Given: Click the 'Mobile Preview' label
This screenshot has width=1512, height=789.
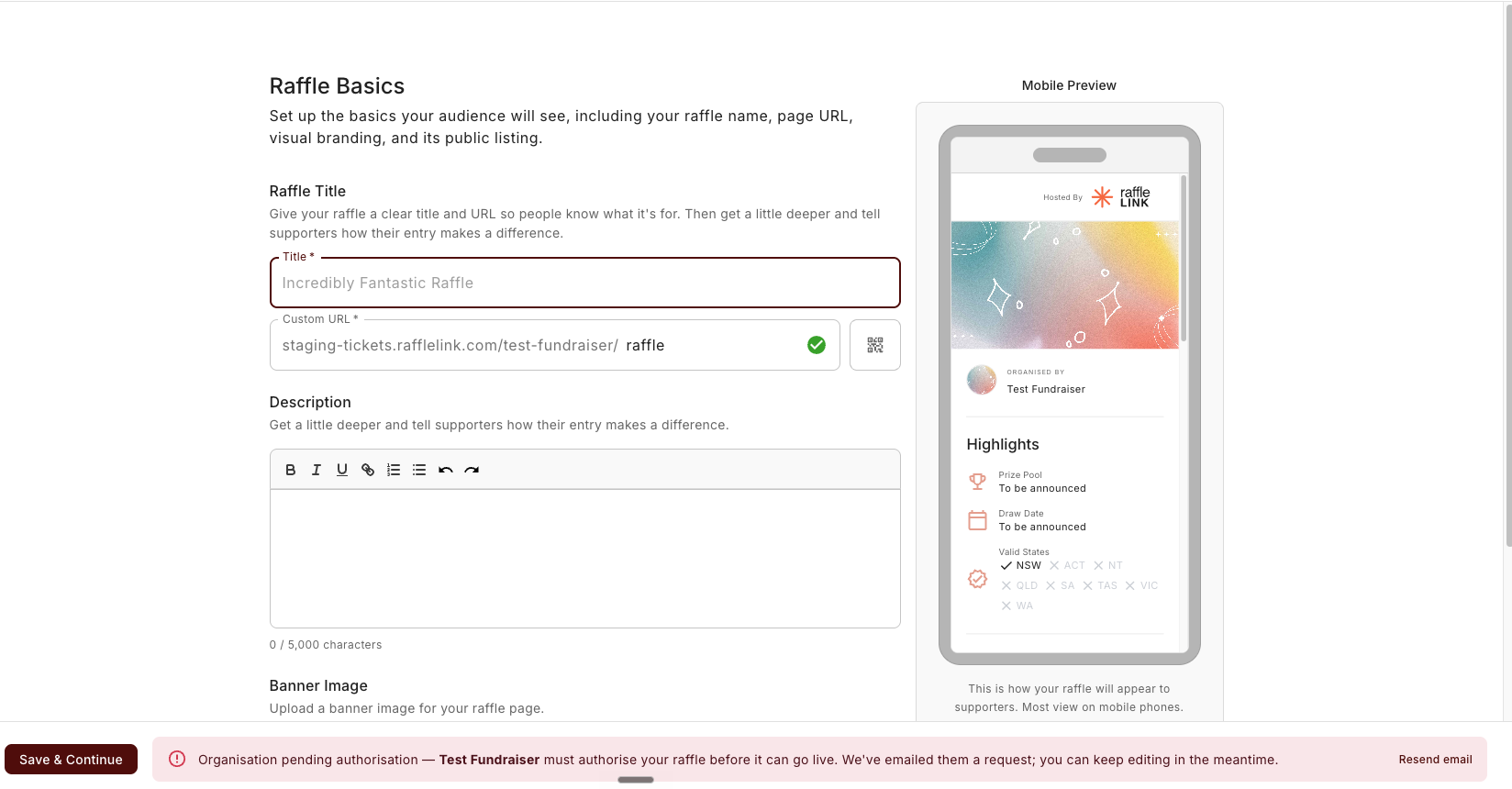Looking at the screenshot, I should tap(1069, 85).
